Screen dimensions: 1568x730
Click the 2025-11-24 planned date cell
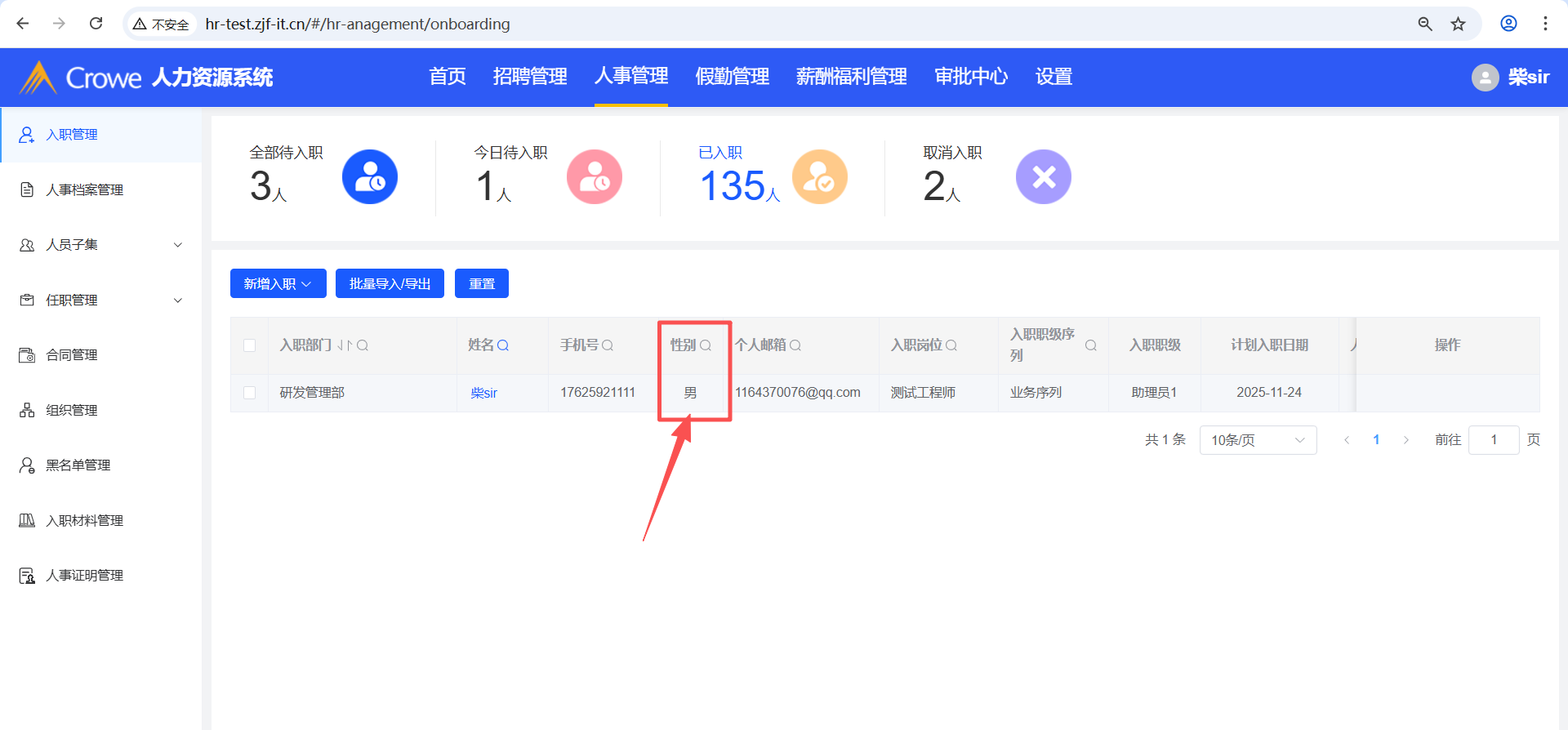[x=1269, y=393]
